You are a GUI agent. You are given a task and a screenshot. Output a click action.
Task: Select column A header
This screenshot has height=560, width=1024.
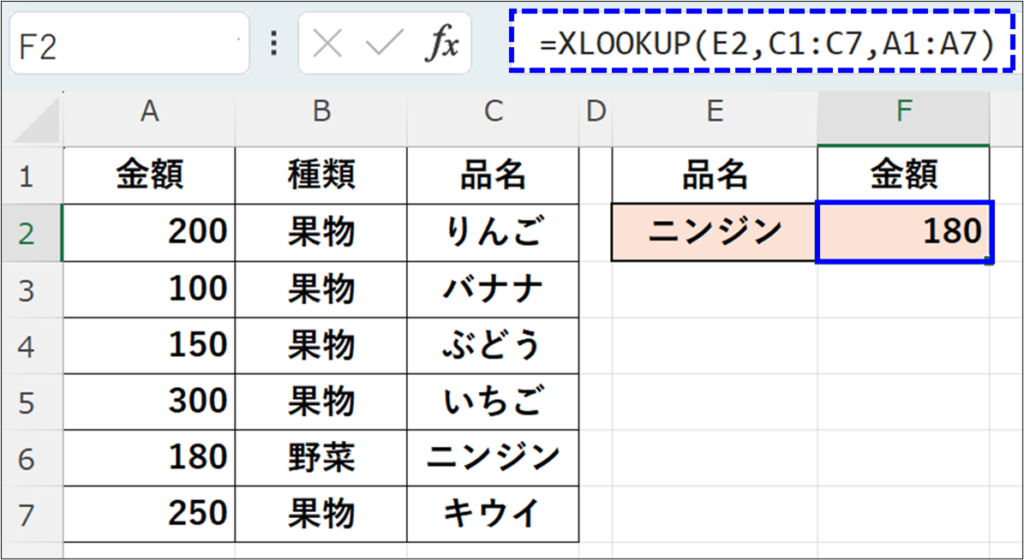click(x=149, y=113)
